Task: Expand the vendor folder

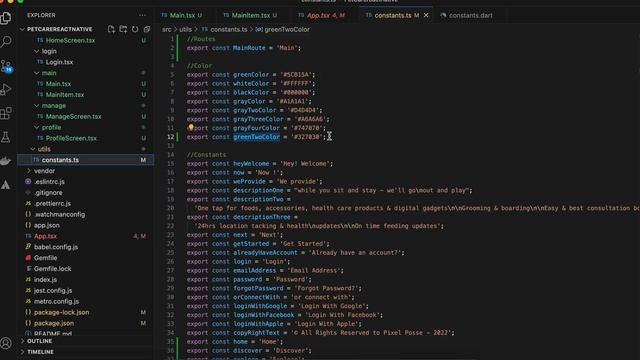Action: pyautogui.click(x=44, y=171)
